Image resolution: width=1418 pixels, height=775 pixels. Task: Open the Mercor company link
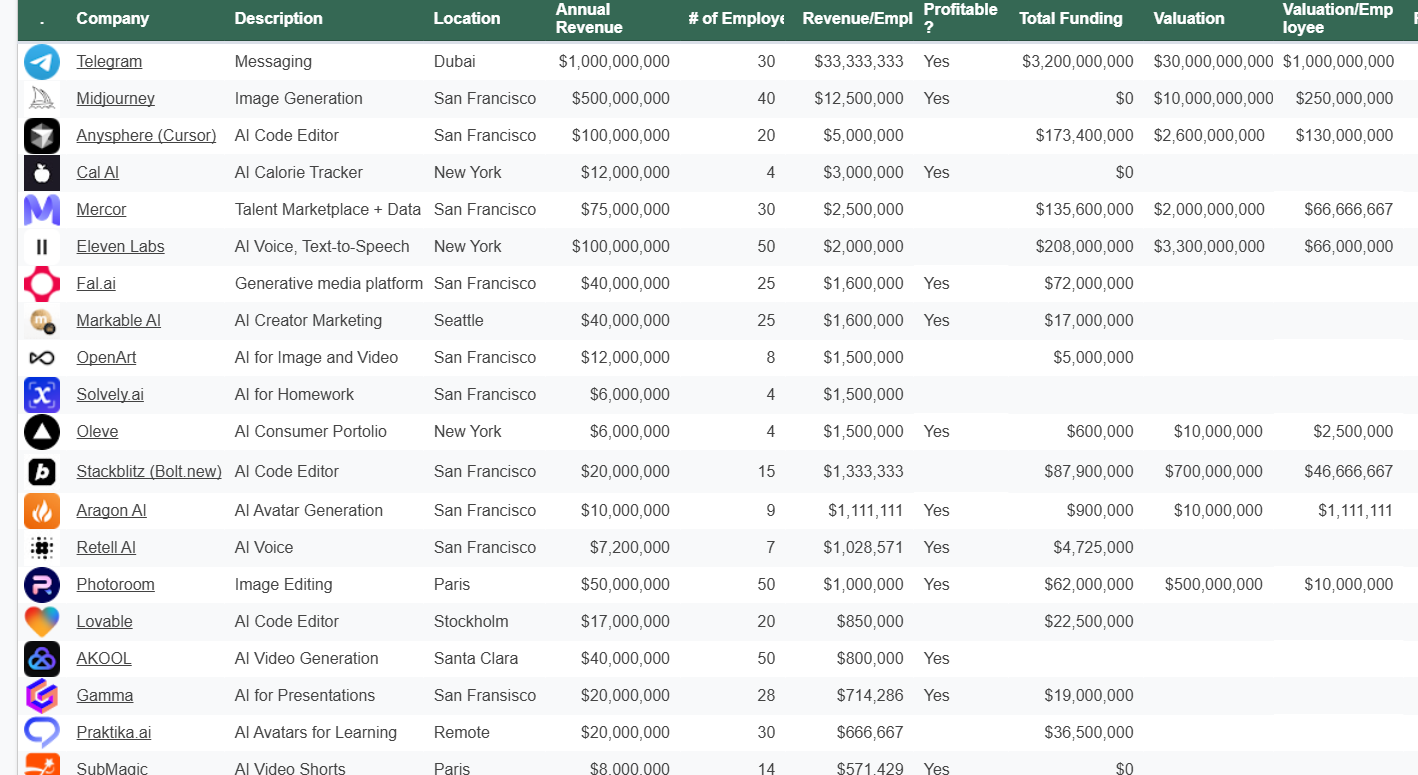101,210
